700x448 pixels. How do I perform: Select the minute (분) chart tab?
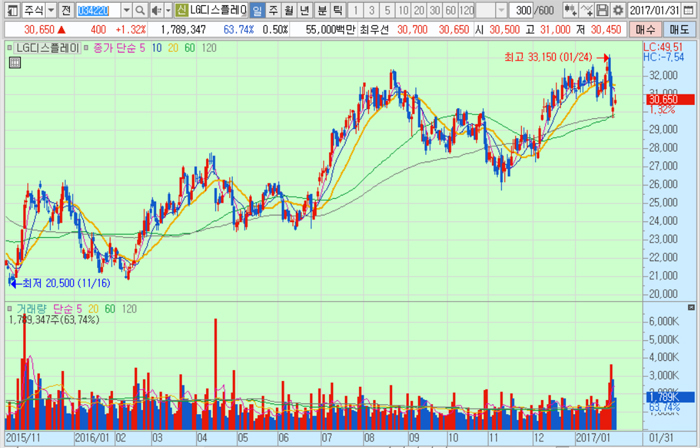(x=322, y=10)
